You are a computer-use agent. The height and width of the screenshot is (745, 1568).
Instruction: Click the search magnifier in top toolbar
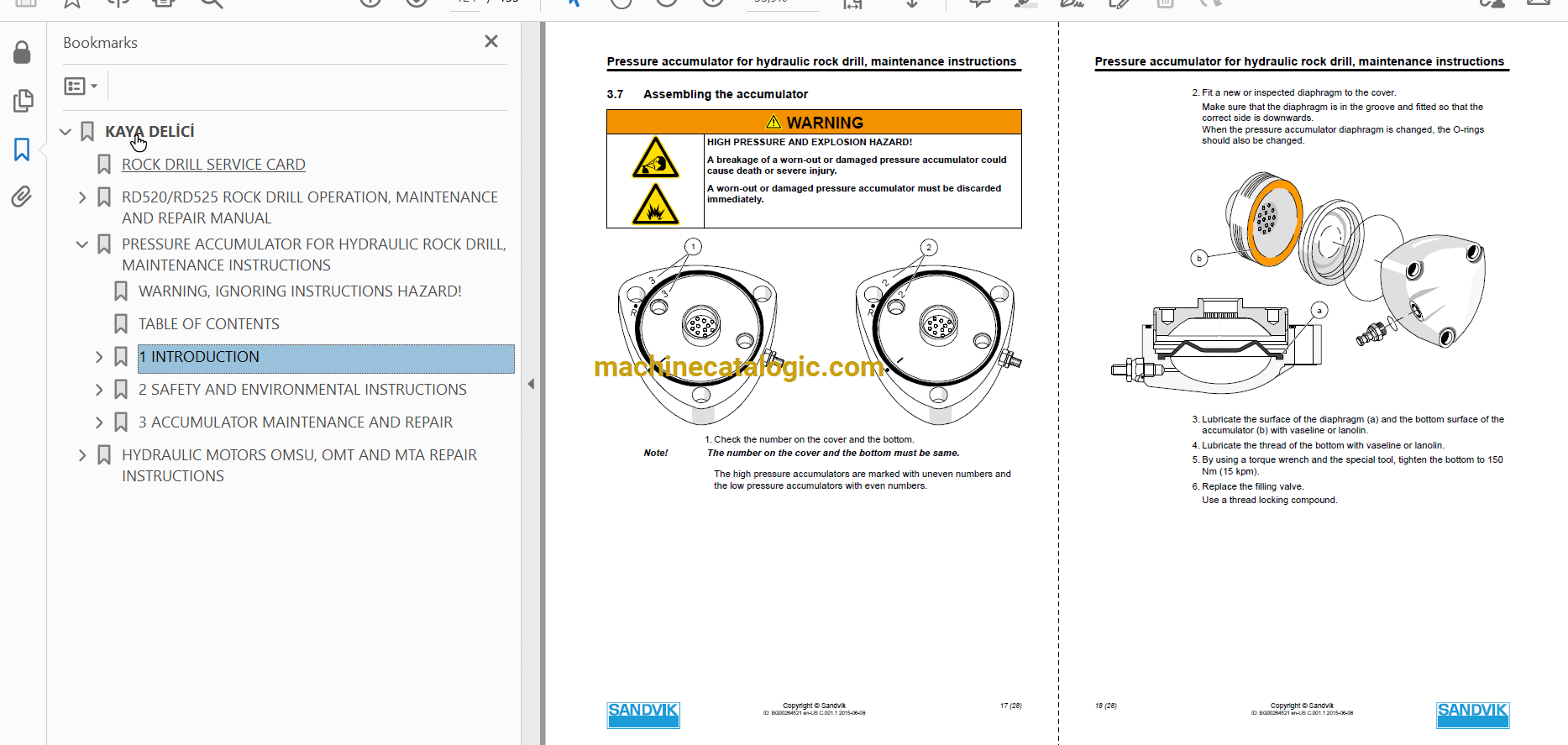(212, 3)
